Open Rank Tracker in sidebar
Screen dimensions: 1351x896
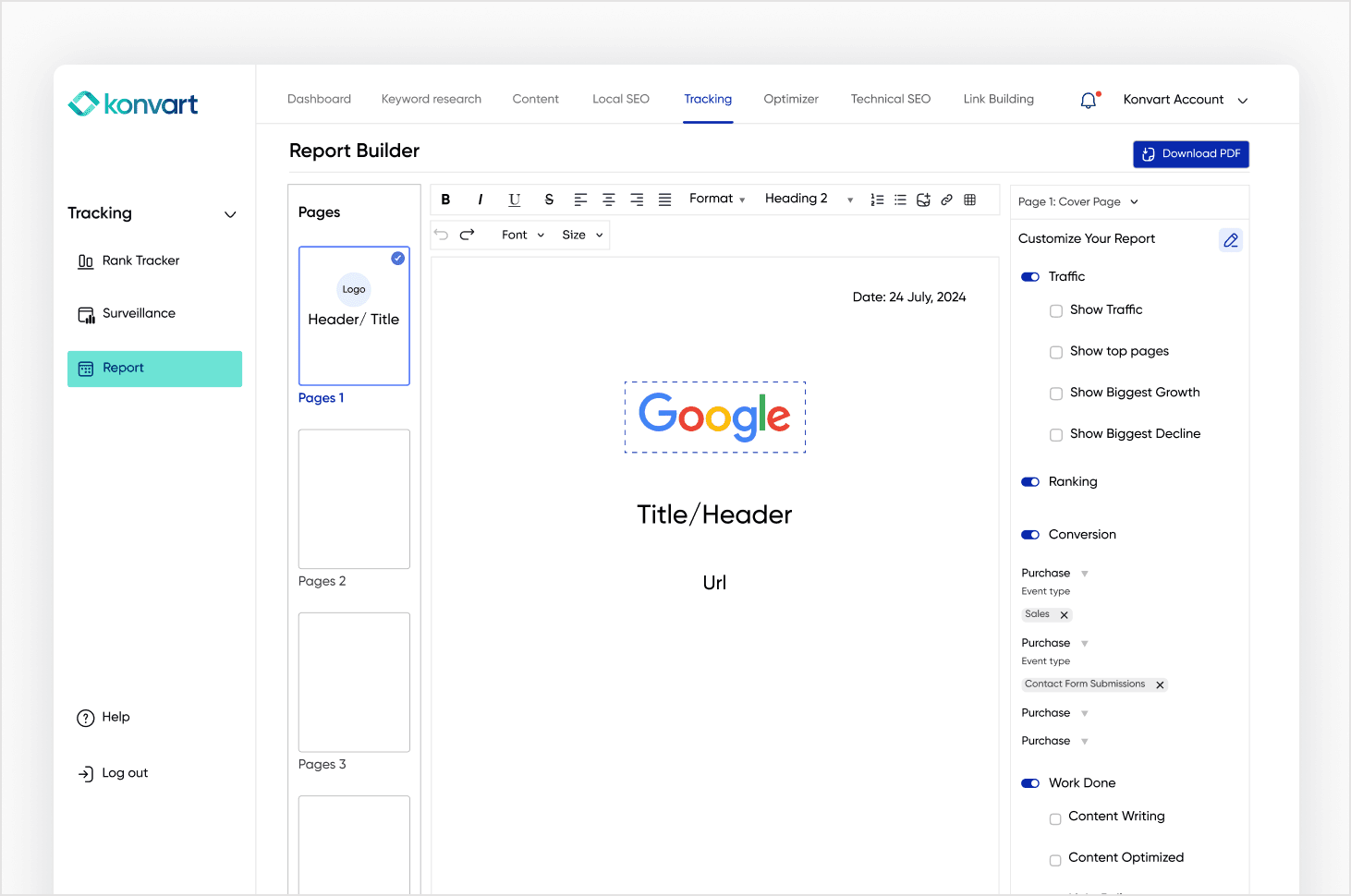click(128, 260)
